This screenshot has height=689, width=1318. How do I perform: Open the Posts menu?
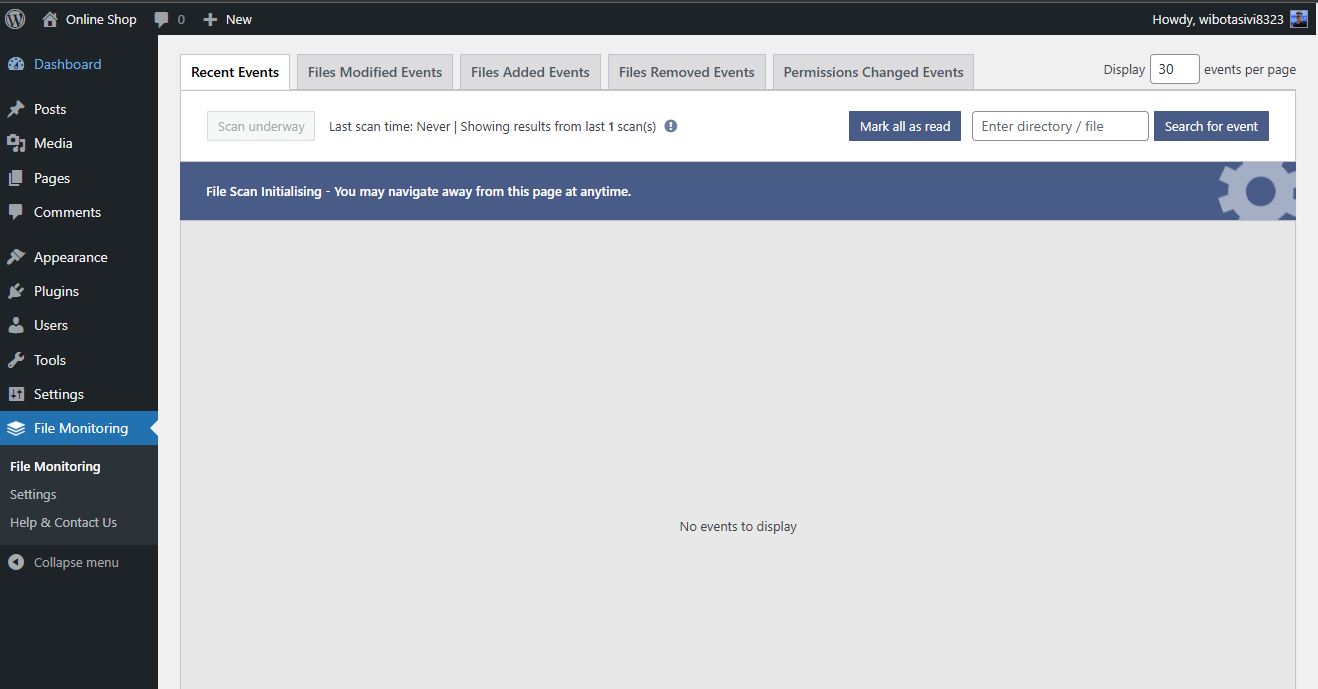click(79, 109)
